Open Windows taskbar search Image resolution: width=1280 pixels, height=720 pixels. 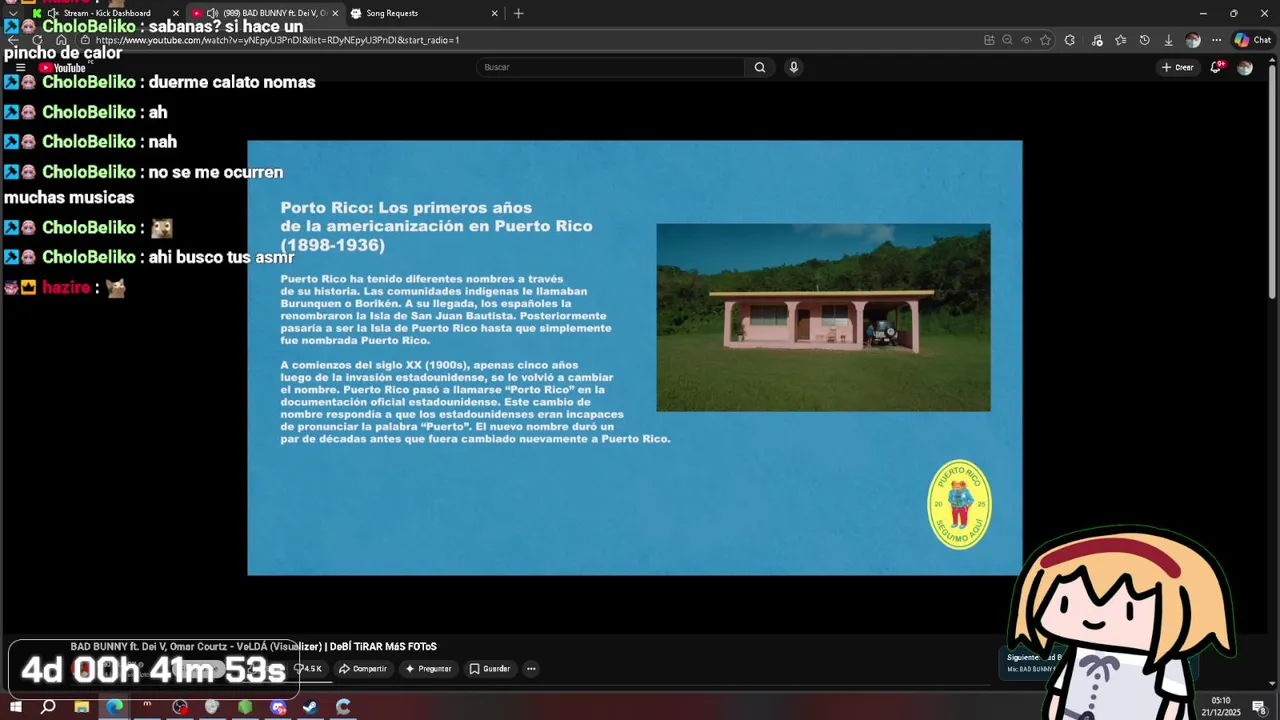click(x=48, y=707)
